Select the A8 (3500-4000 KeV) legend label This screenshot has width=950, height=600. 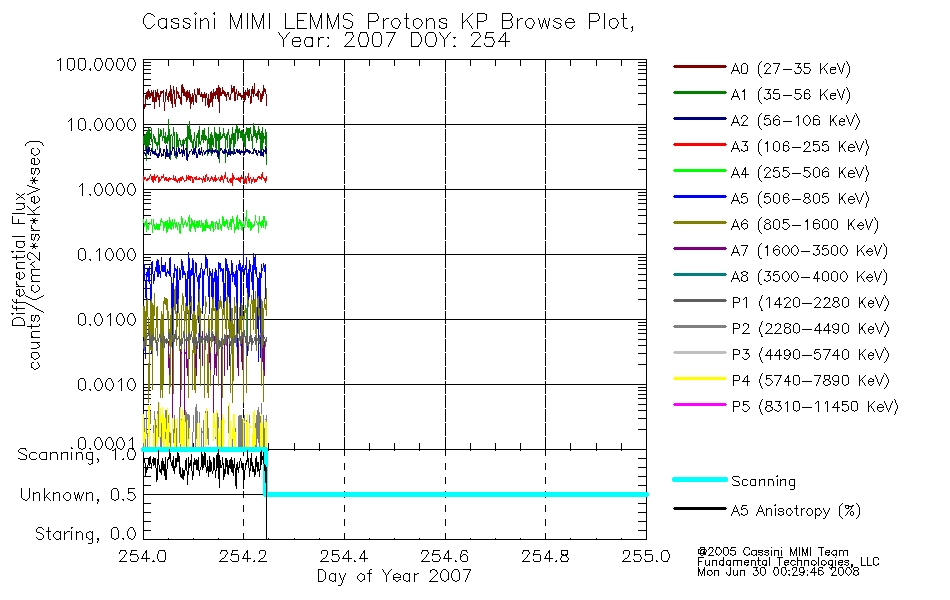(x=809, y=277)
